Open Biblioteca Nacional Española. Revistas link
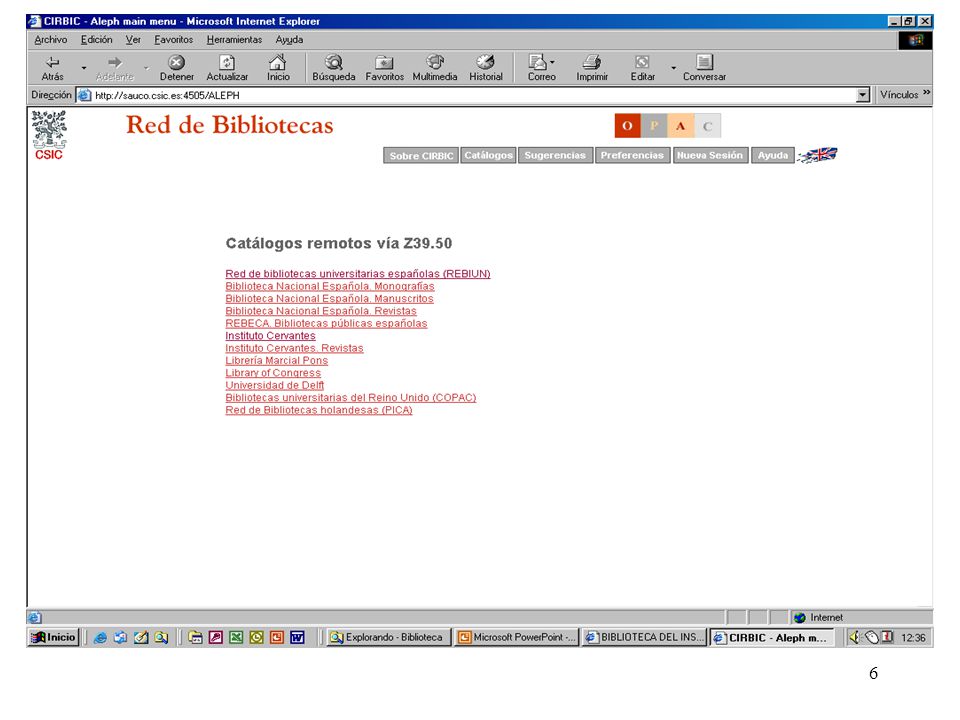The height and width of the screenshot is (720, 960). pos(321,311)
